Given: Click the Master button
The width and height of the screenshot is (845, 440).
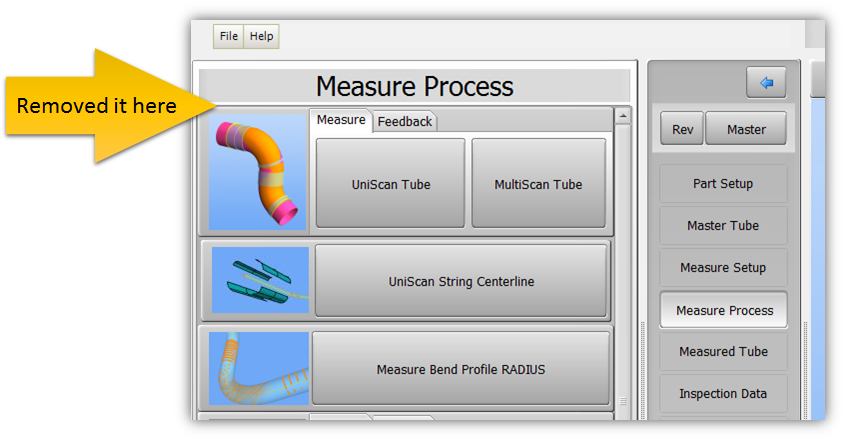Looking at the screenshot, I should 746,129.
